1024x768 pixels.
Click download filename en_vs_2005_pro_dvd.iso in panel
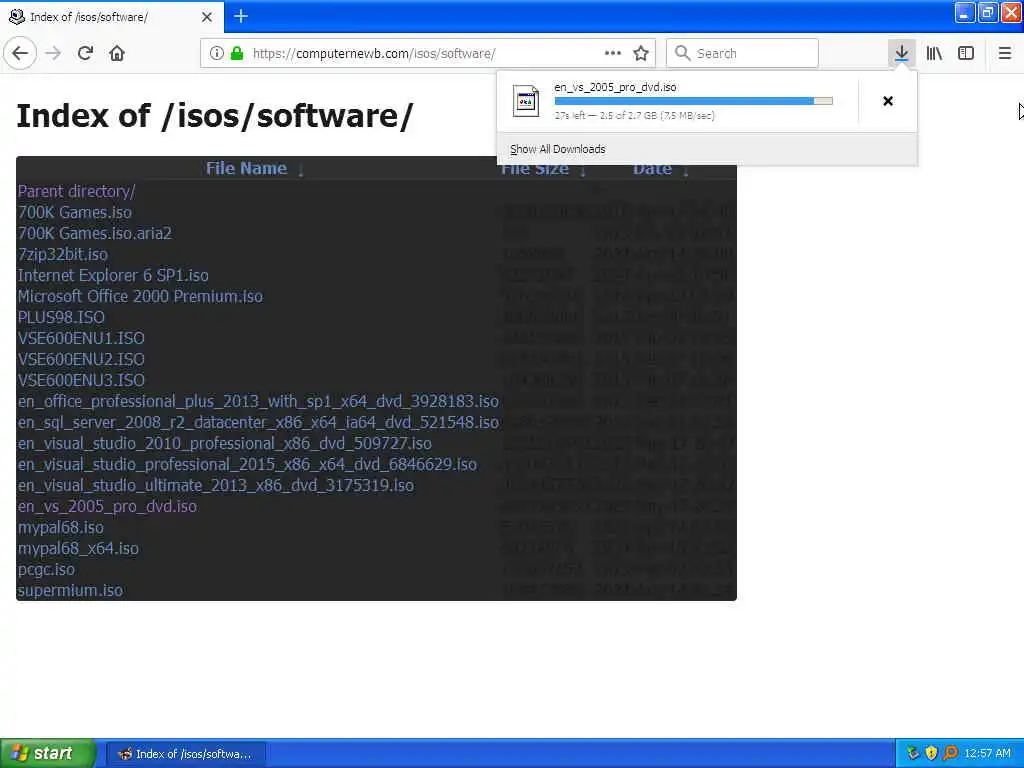click(615, 87)
